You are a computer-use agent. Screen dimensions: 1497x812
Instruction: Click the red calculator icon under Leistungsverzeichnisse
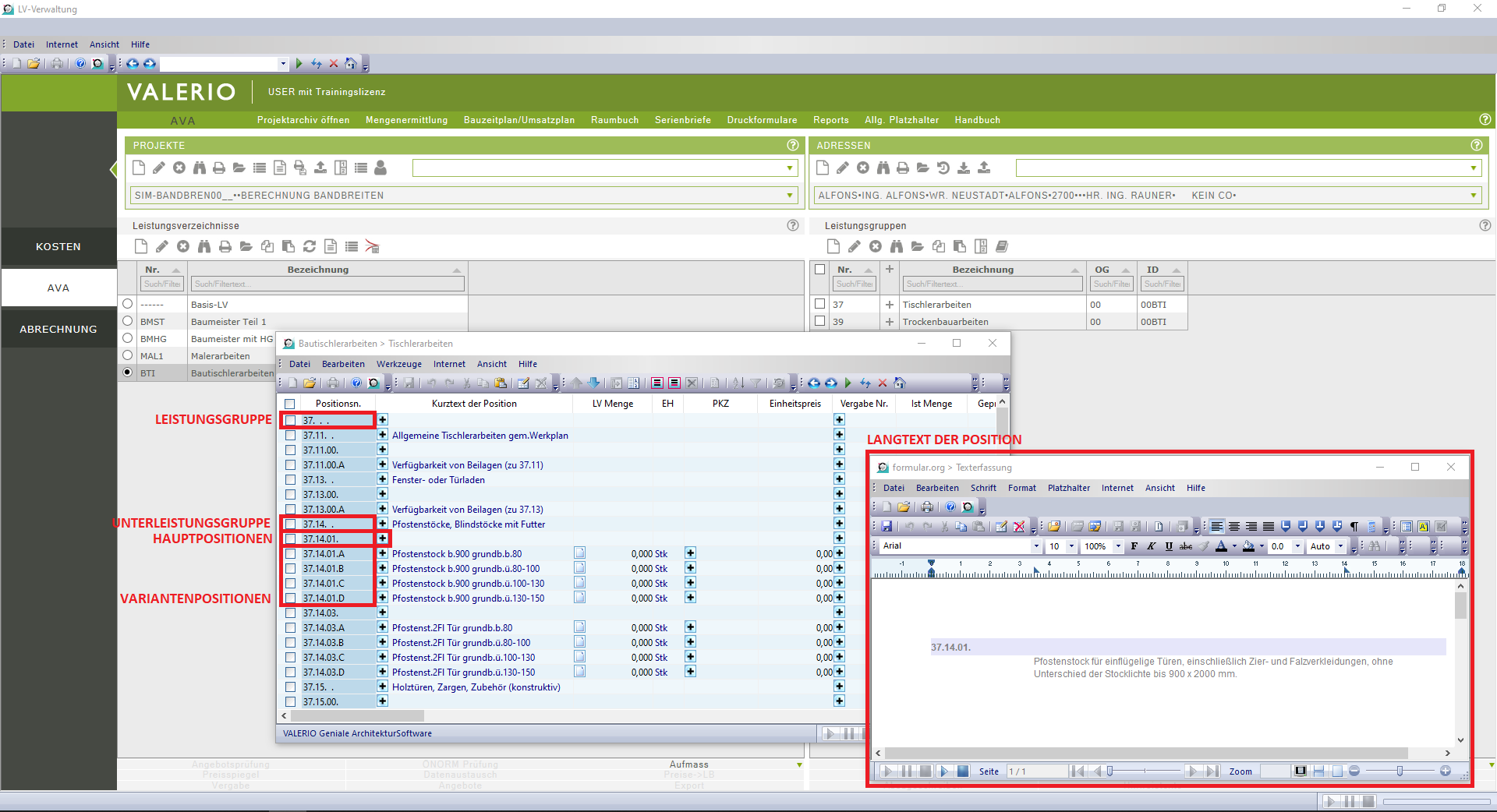pos(372,246)
